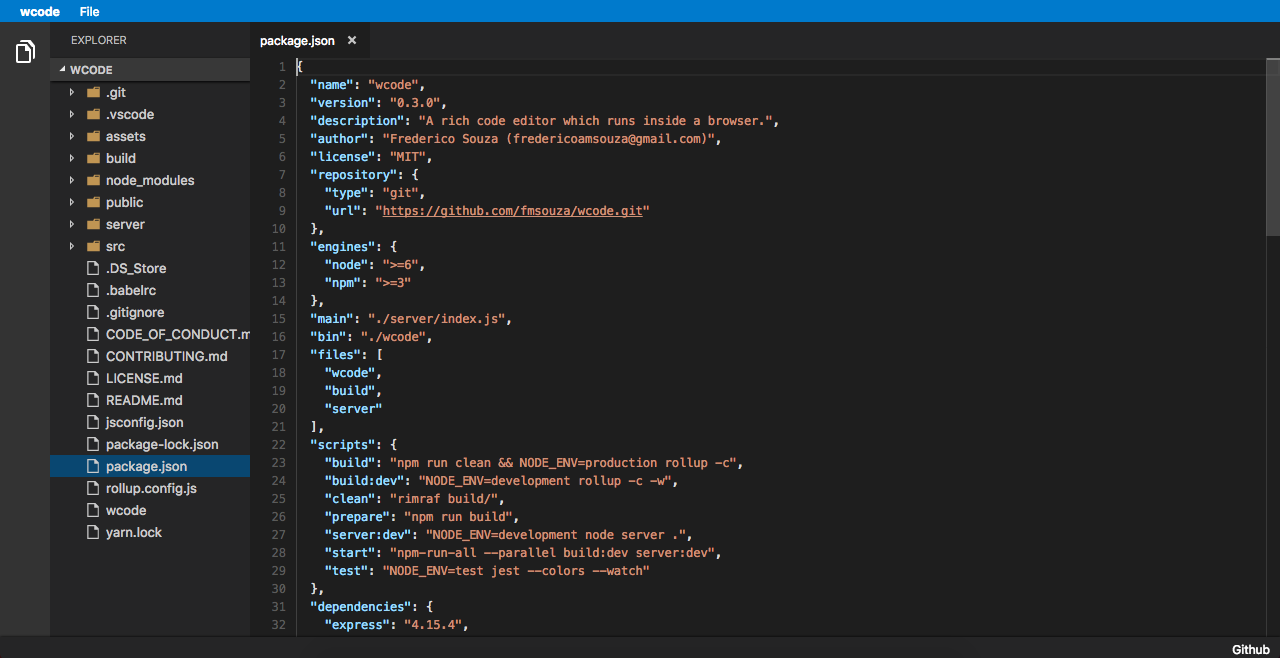Select package.json in the explorer tree
The image size is (1280, 658).
tap(150, 466)
